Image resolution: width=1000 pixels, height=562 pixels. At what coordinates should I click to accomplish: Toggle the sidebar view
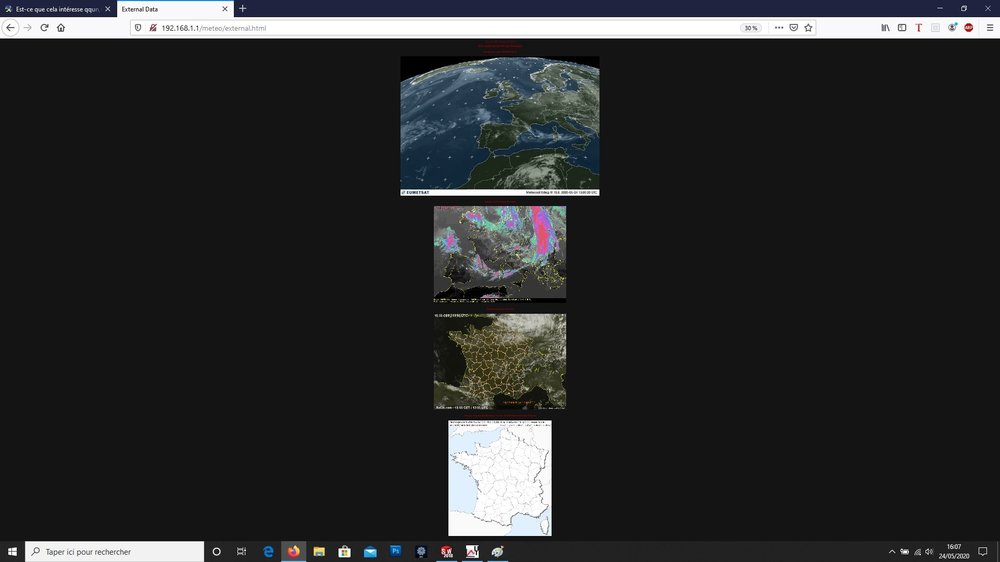coord(902,27)
